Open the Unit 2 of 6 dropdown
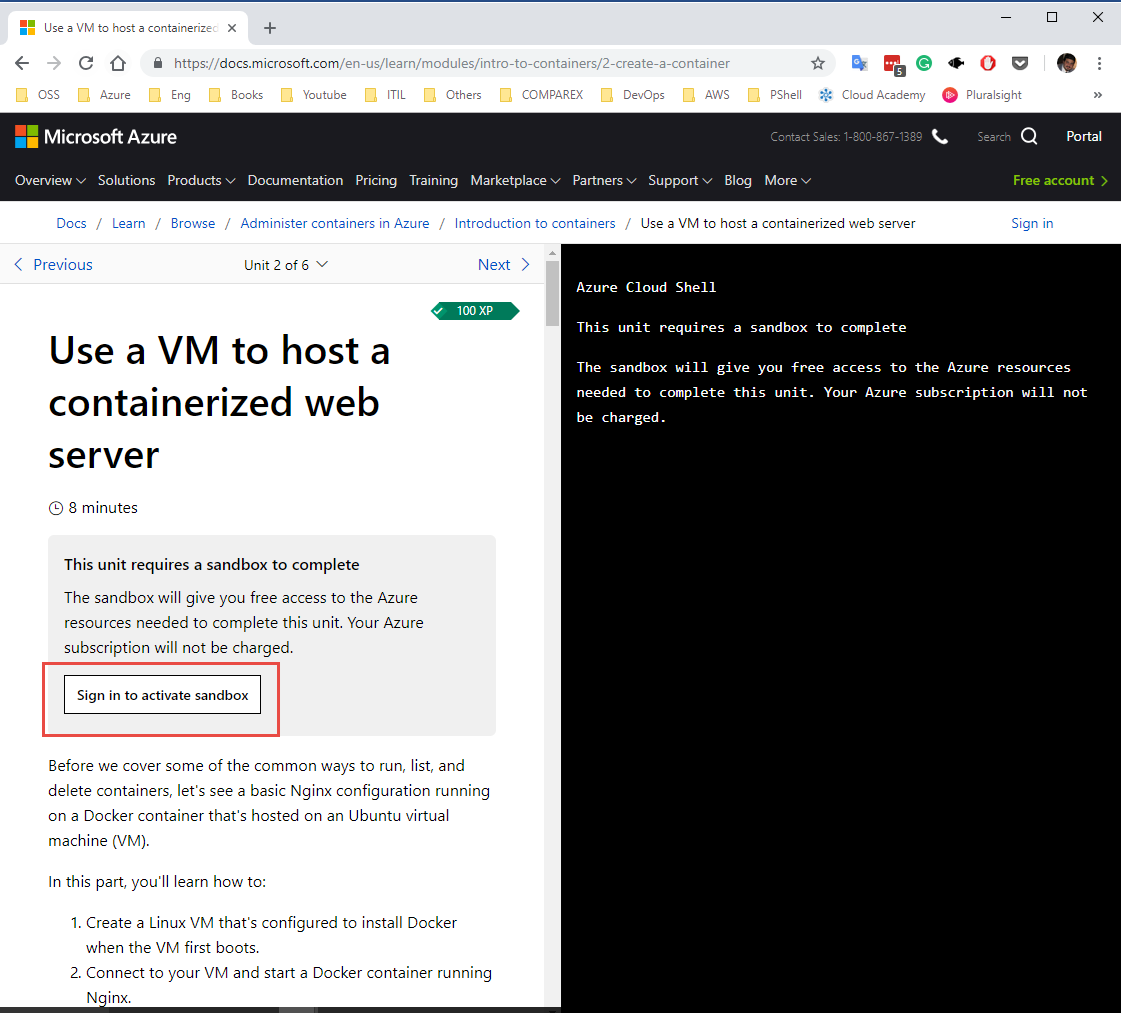Viewport: 1121px width, 1013px height. [x=285, y=265]
